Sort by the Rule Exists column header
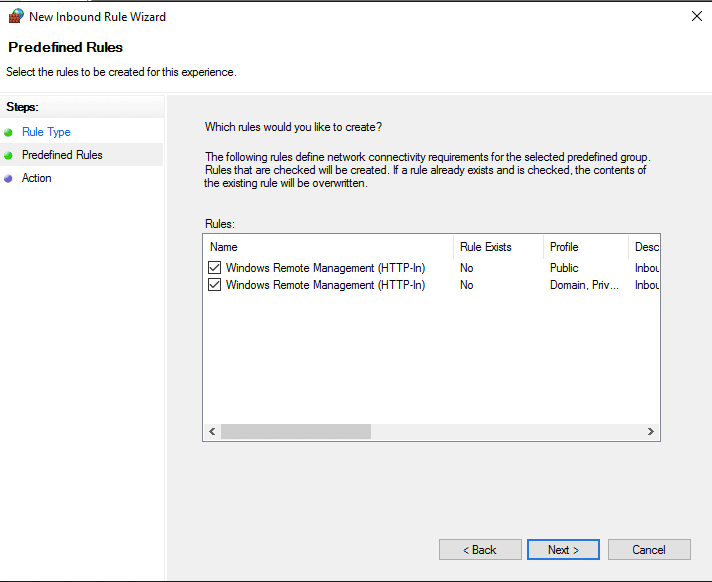This screenshot has width=712, height=582. coord(497,247)
